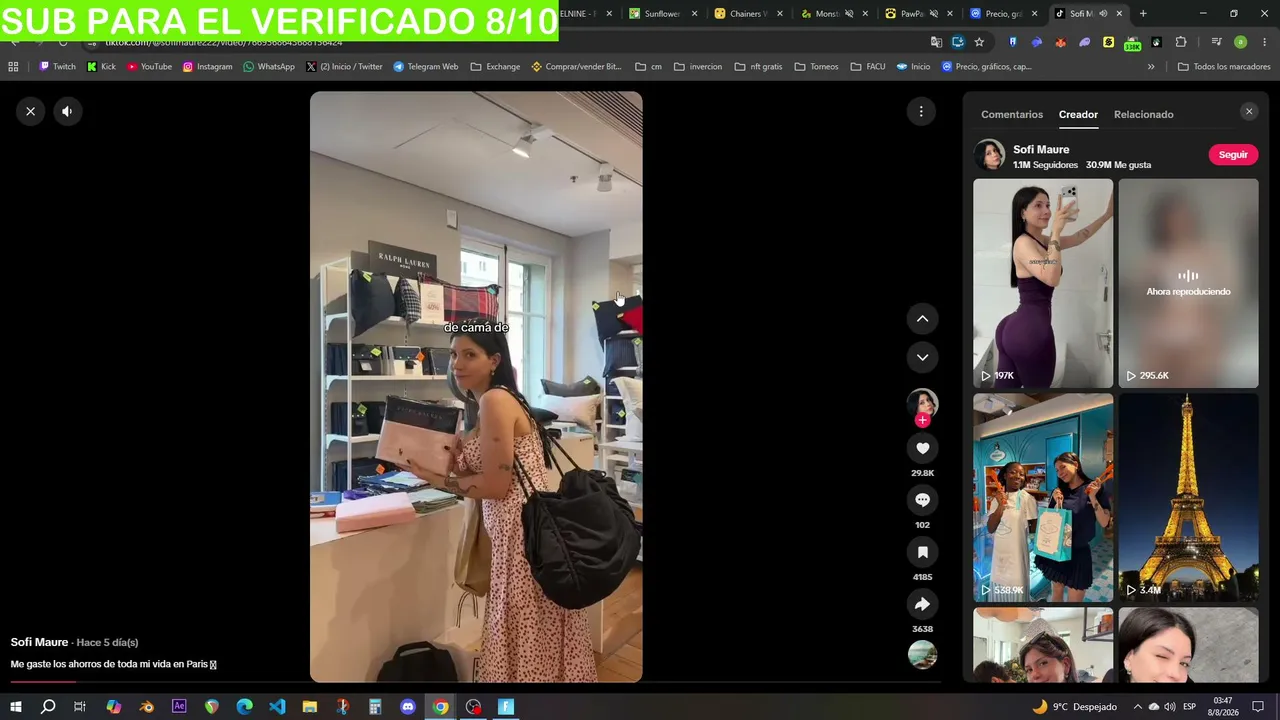
Task: Open the Telegram Web bookmark
Action: click(426, 67)
